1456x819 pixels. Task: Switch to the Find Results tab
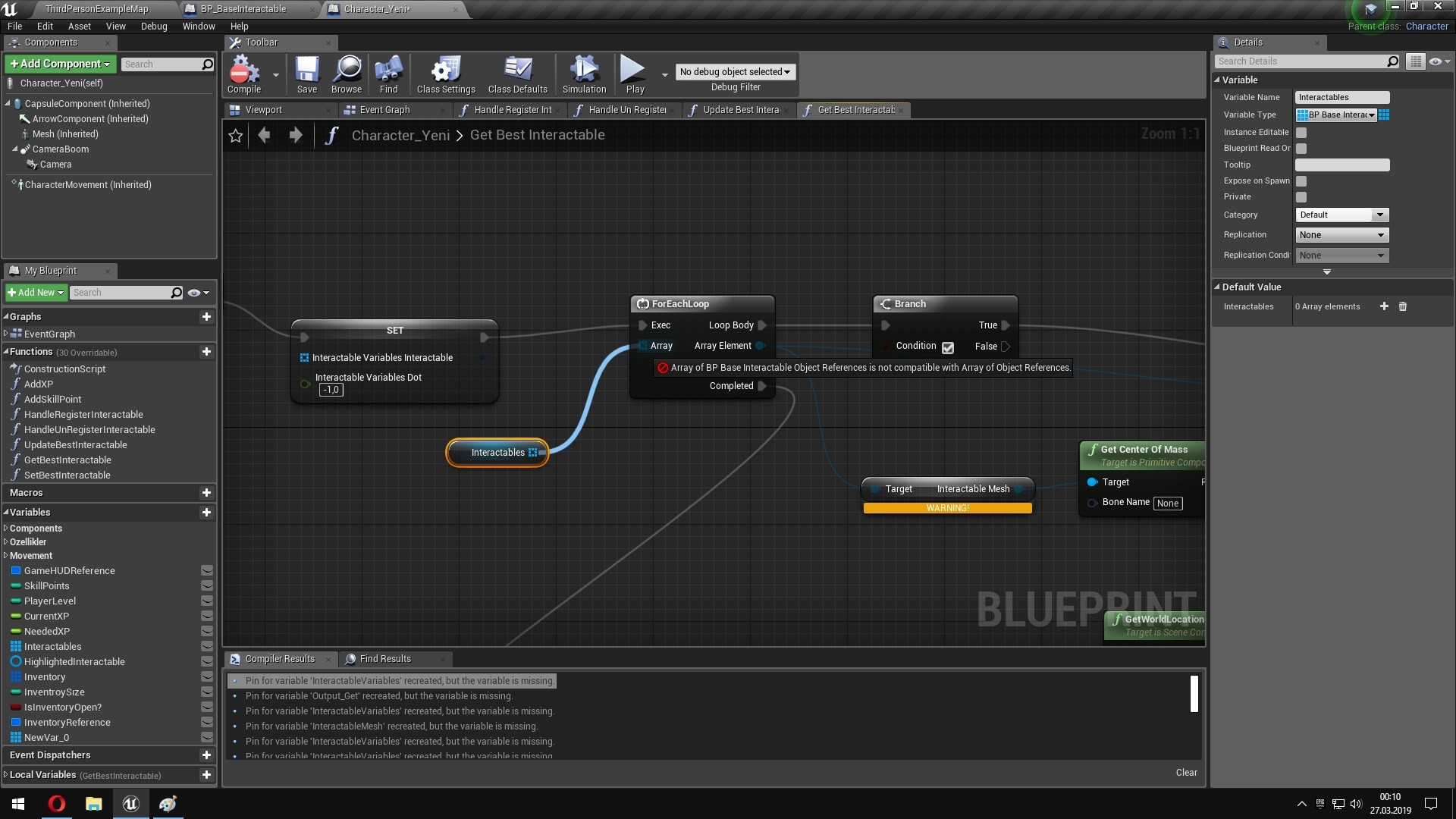385,659
